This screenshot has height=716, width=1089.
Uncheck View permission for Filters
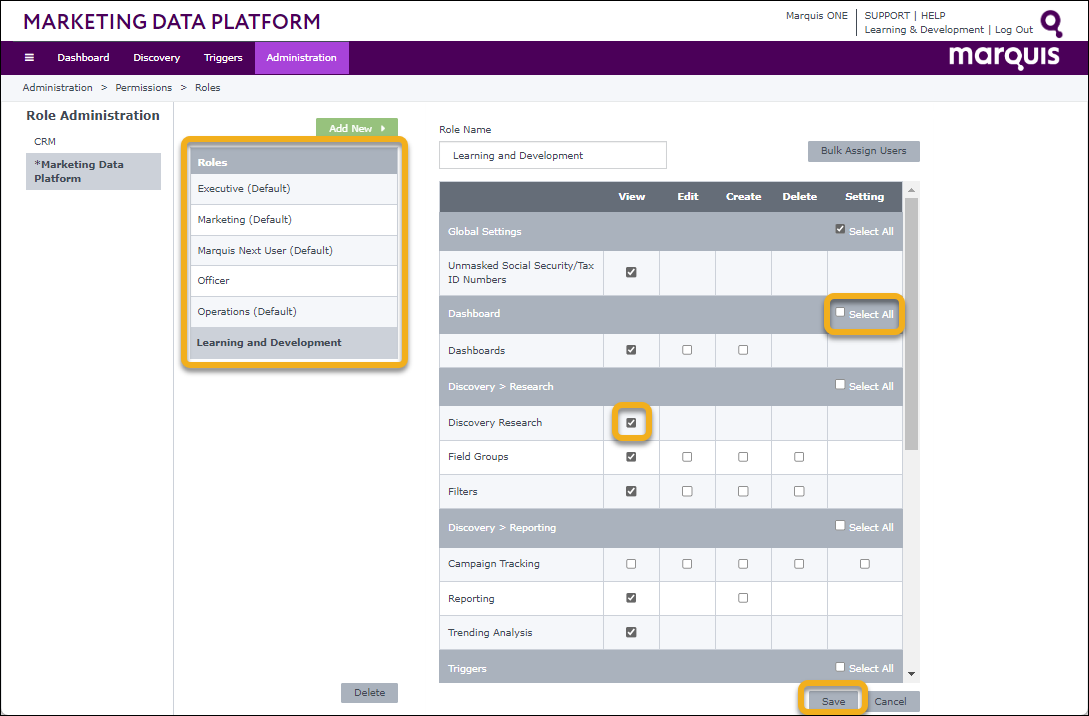click(631, 491)
